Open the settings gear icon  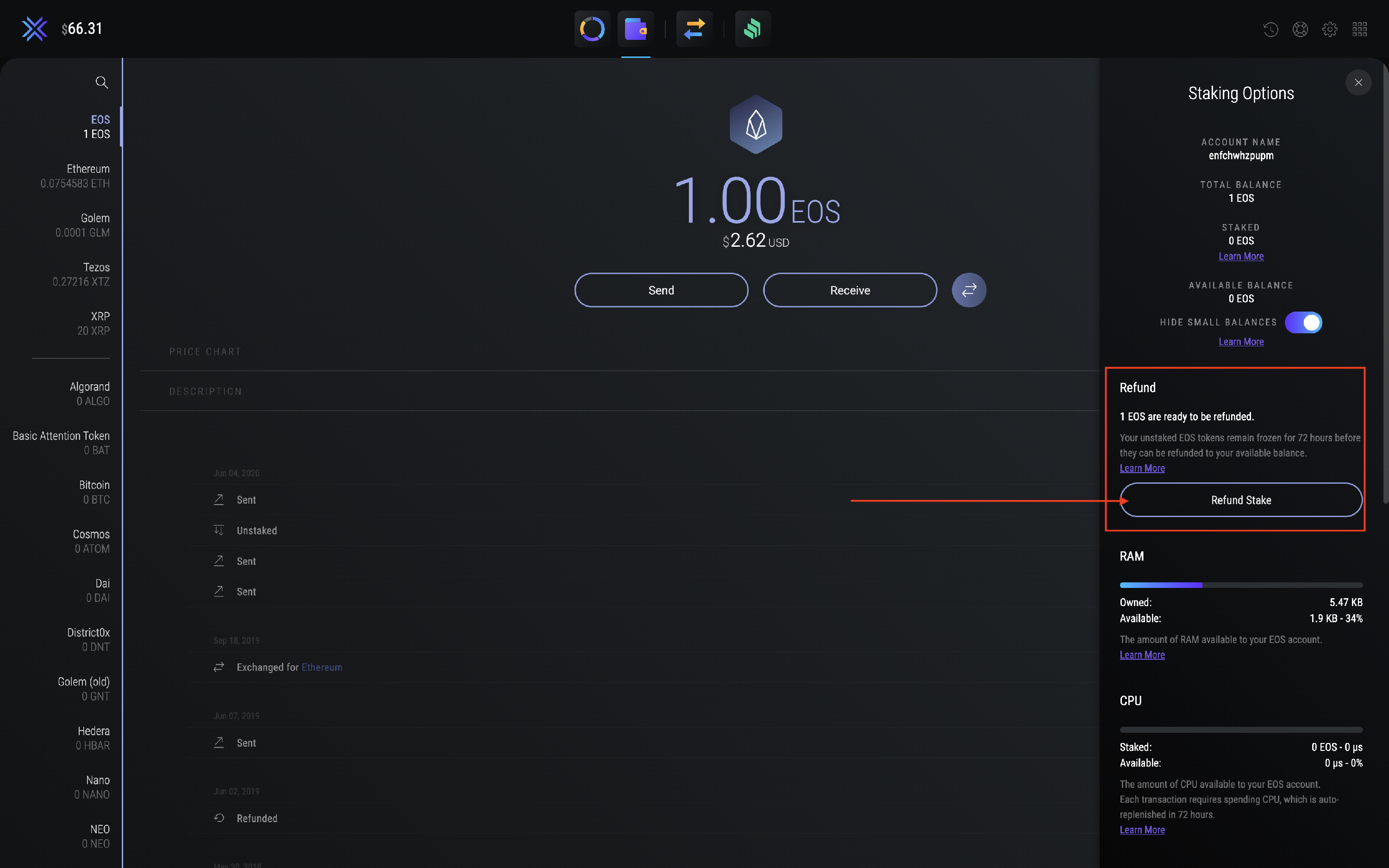[x=1329, y=29]
